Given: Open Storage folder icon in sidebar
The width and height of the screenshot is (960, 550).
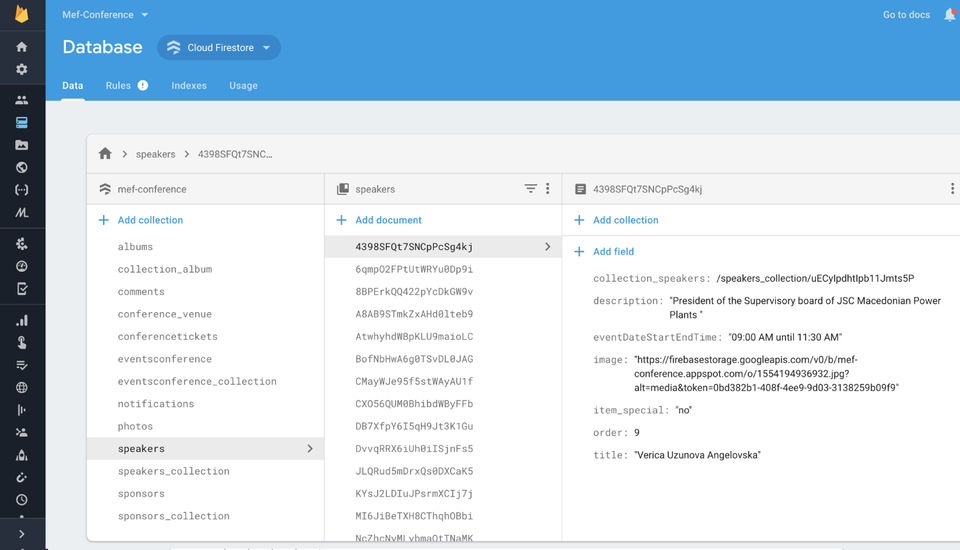Looking at the screenshot, I should 21,145.
